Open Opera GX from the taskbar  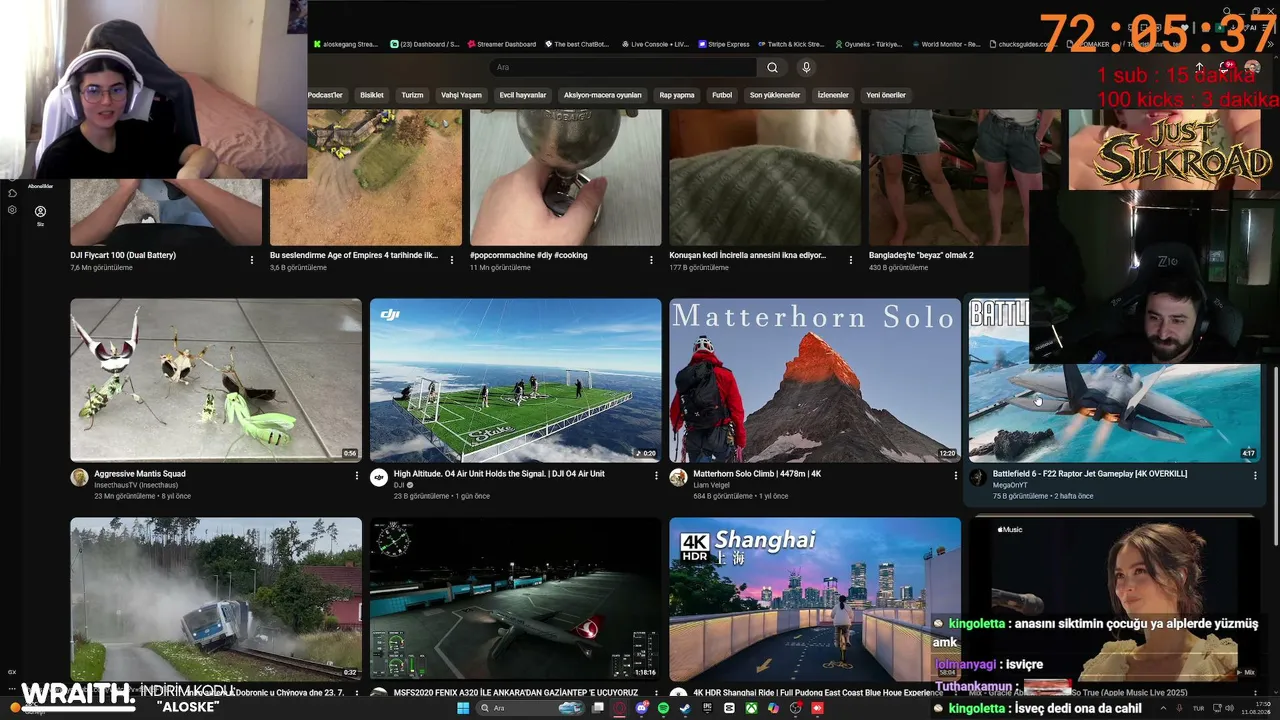point(619,708)
